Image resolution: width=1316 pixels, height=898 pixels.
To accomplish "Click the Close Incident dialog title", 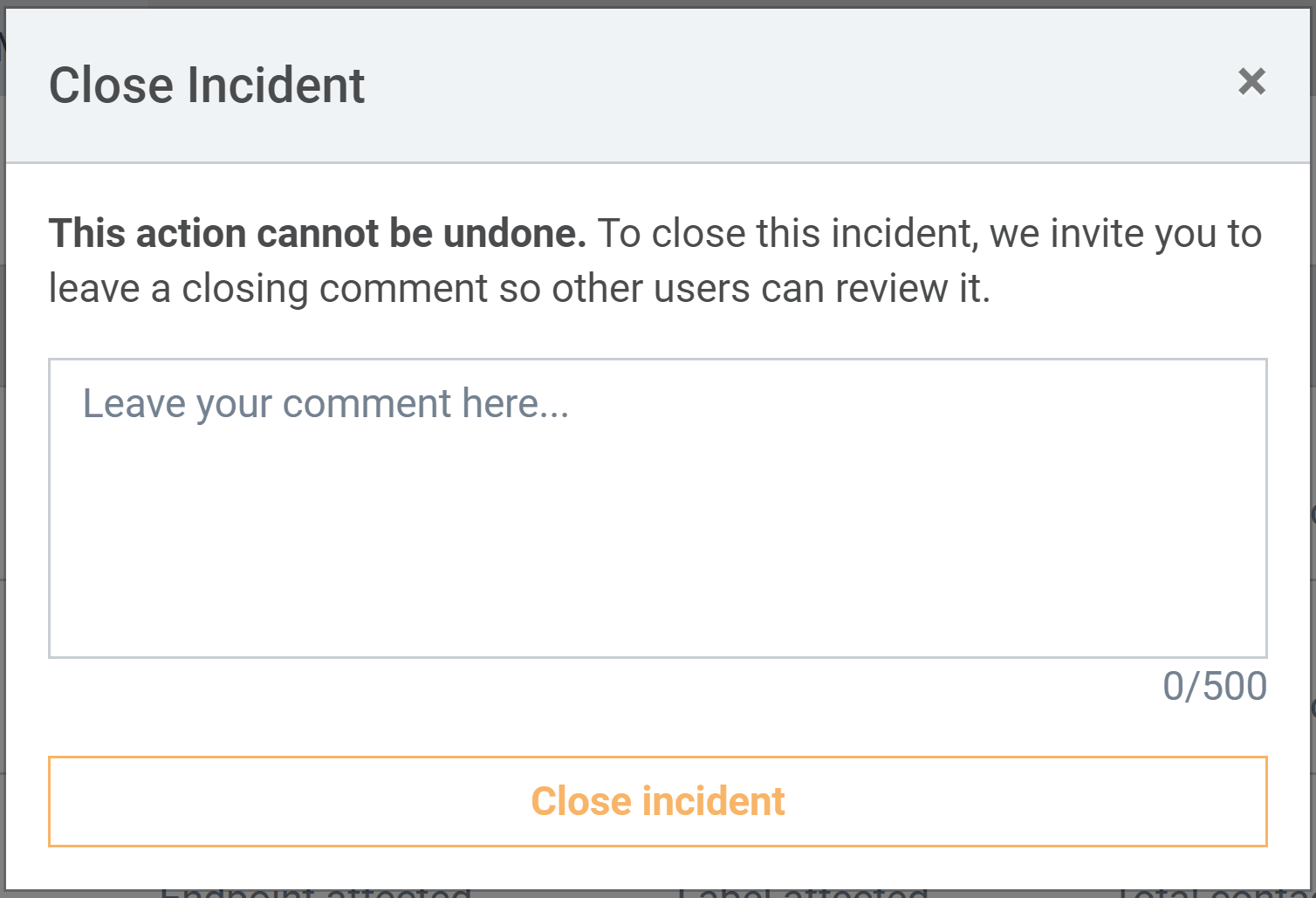I will pyautogui.click(x=207, y=86).
